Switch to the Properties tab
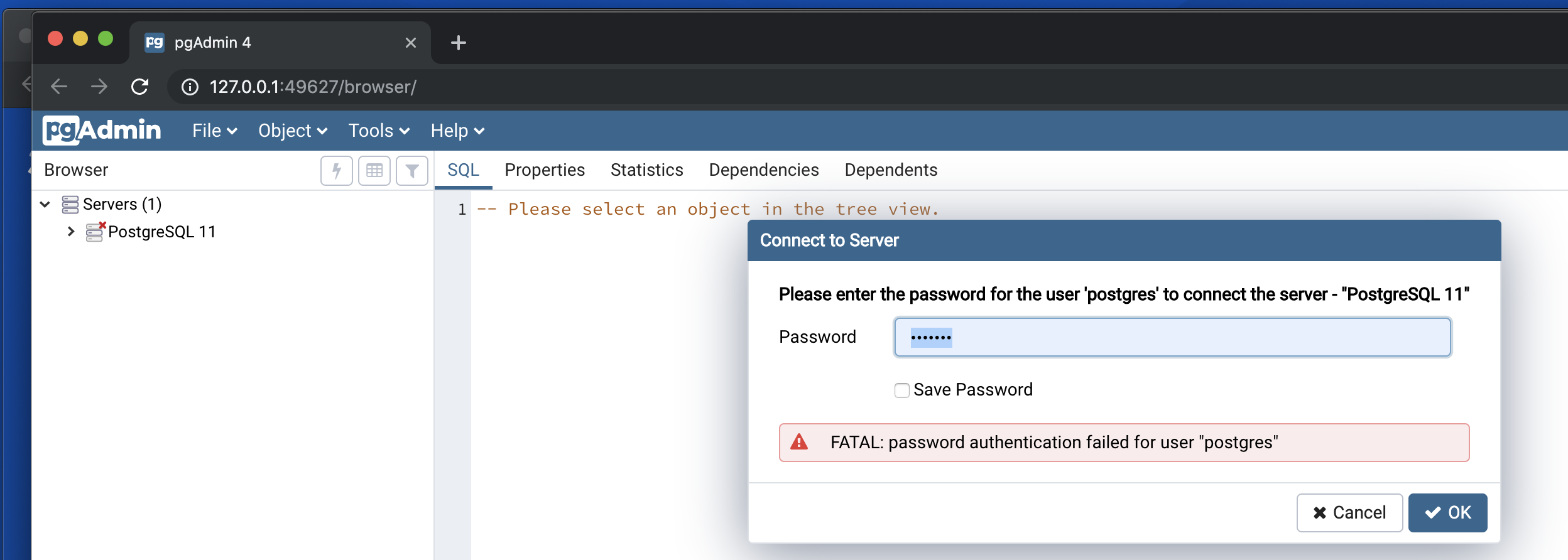1568x560 pixels. pyautogui.click(x=544, y=170)
